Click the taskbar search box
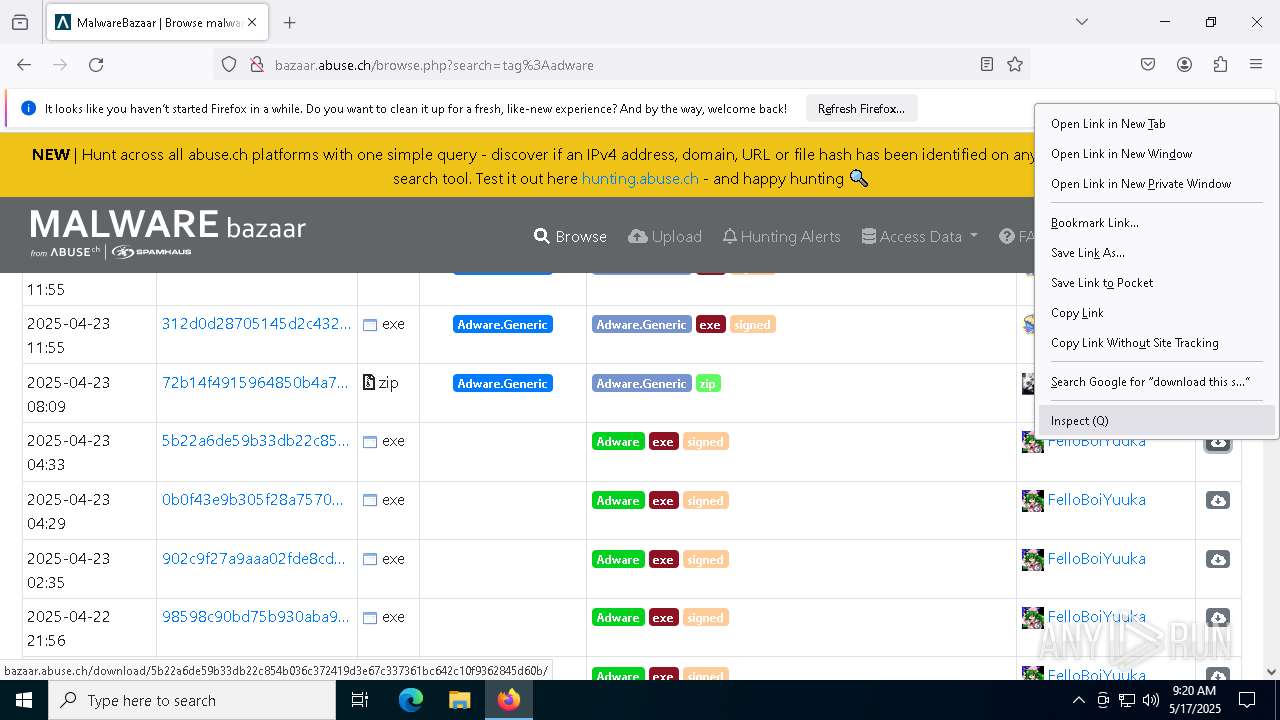This screenshot has height=720, width=1280. [x=192, y=700]
